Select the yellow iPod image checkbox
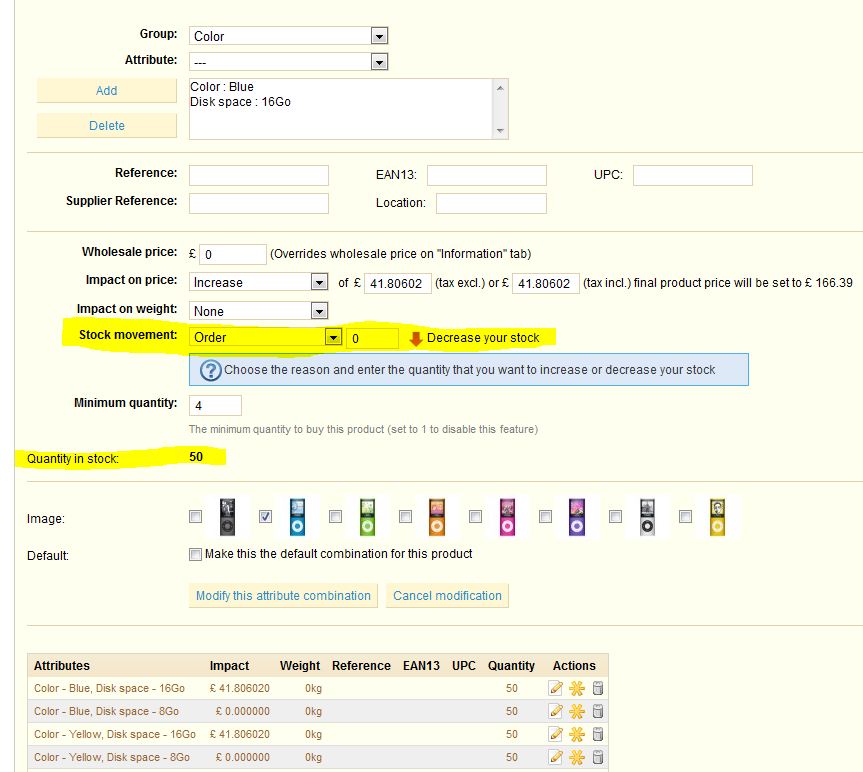 (685, 516)
